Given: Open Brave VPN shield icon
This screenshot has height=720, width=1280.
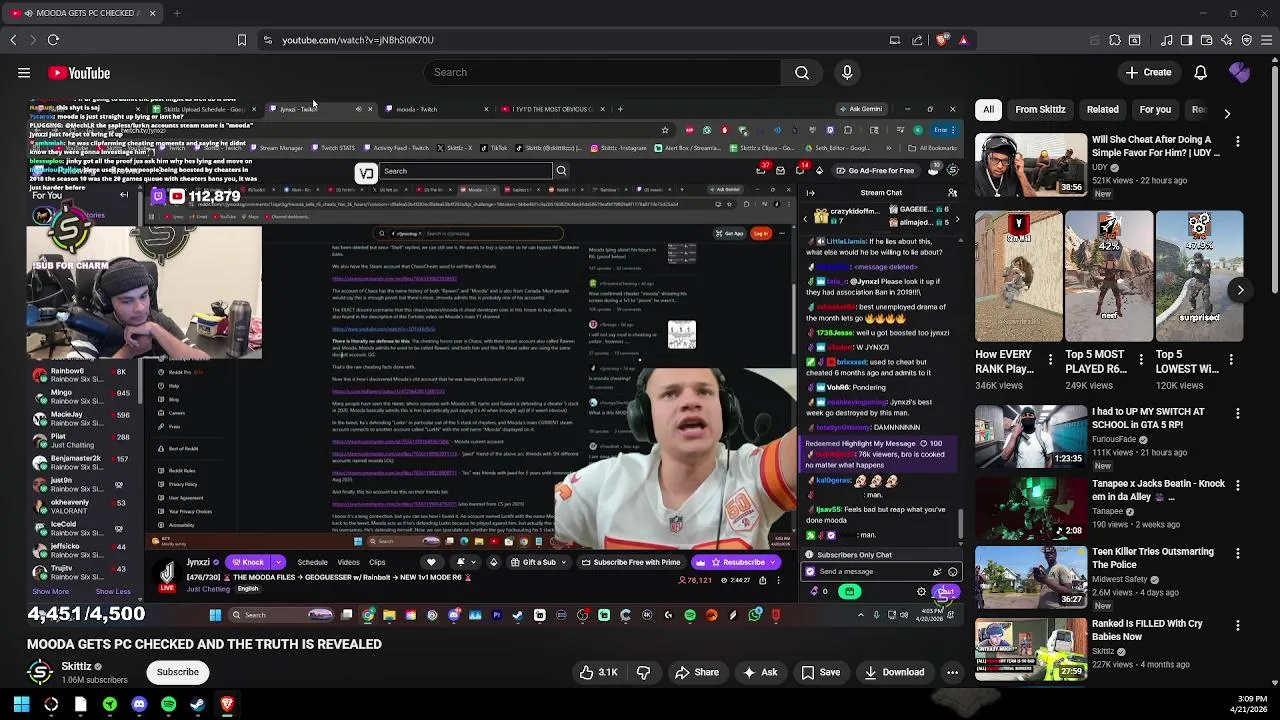Looking at the screenshot, I should tap(1246, 40).
